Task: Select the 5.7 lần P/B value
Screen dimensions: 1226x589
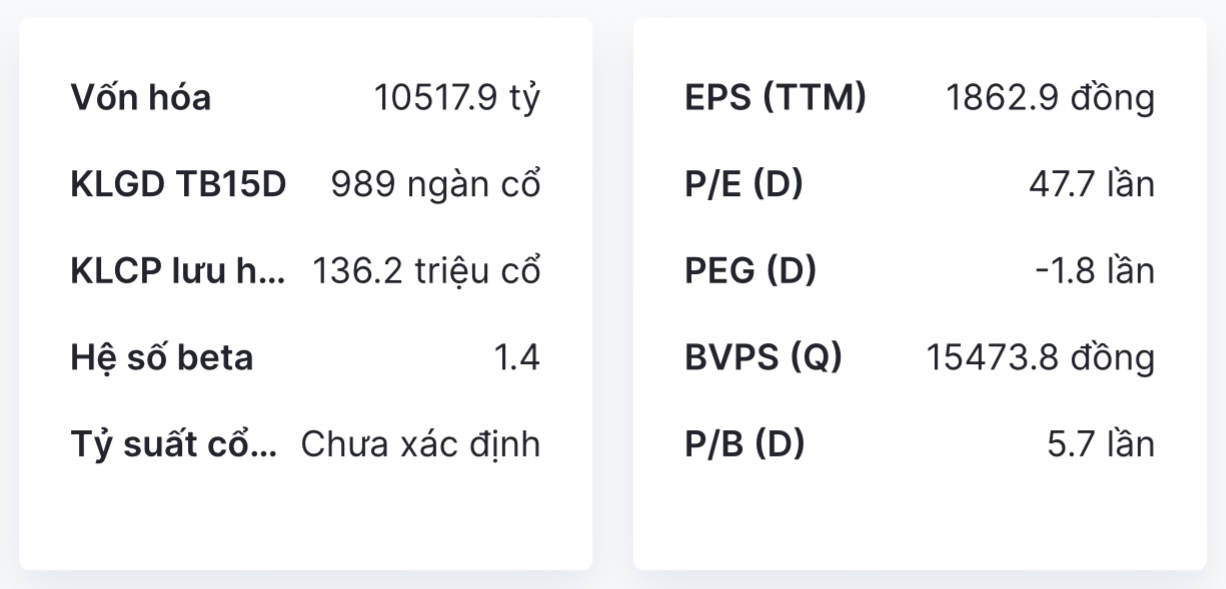Action: (1100, 444)
